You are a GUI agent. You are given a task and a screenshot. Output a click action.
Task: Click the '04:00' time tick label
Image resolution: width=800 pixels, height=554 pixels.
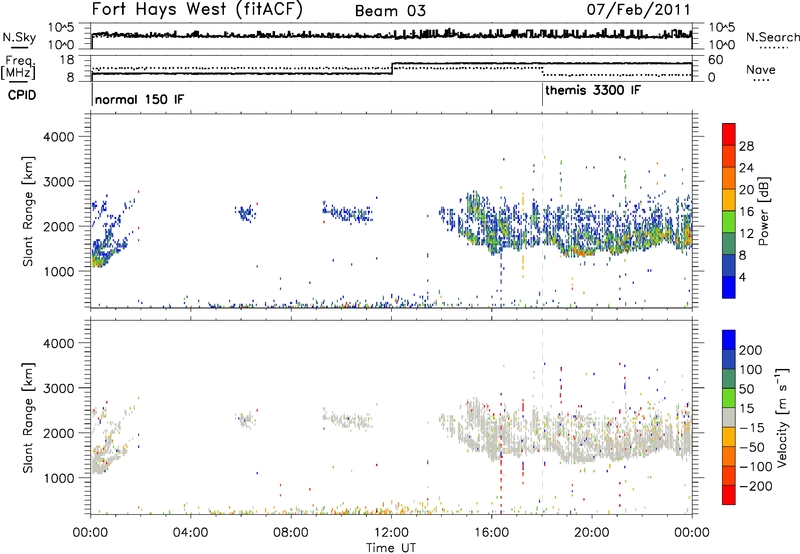pos(190,533)
